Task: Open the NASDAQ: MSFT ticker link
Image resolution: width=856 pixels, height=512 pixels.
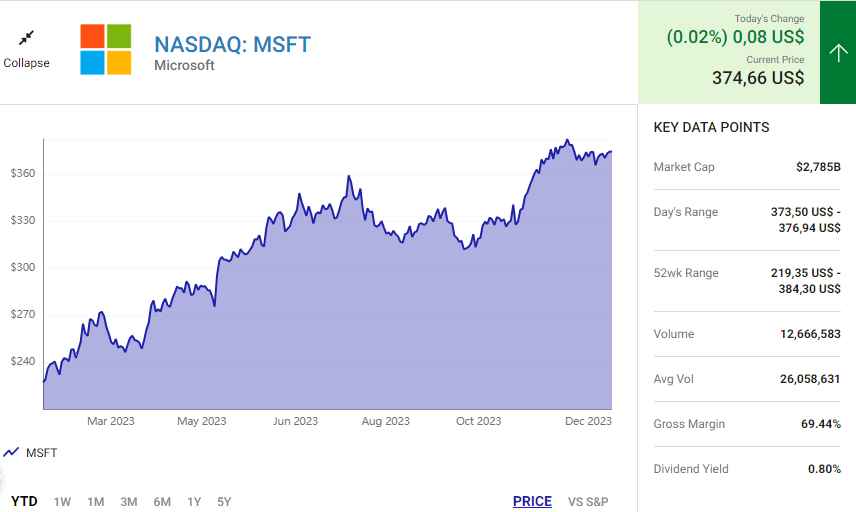Action: tap(232, 44)
